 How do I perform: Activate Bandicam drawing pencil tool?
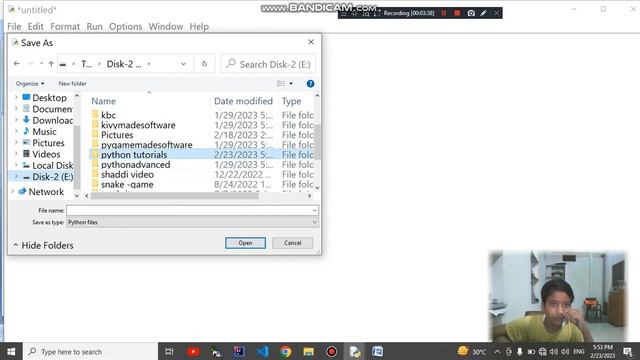point(484,13)
